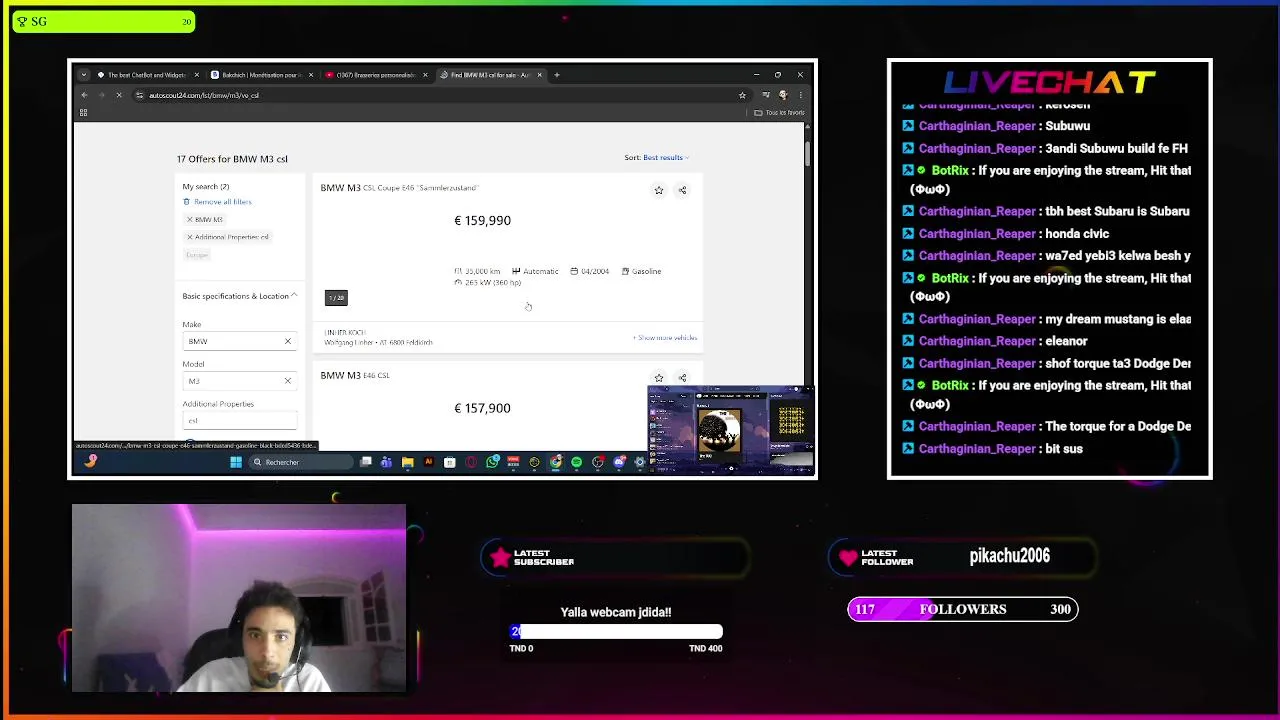The width and height of the screenshot is (1280, 720).
Task: Open File Explorer from taskbar
Action: pyautogui.click(x=408, y=462)
